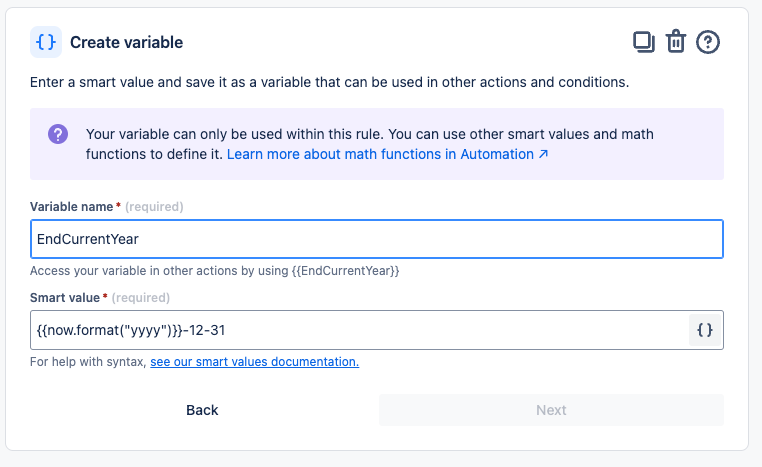Click the Smart value label
Image resolution: width=762 pixels, height=467 pixels.
(65, 298)
